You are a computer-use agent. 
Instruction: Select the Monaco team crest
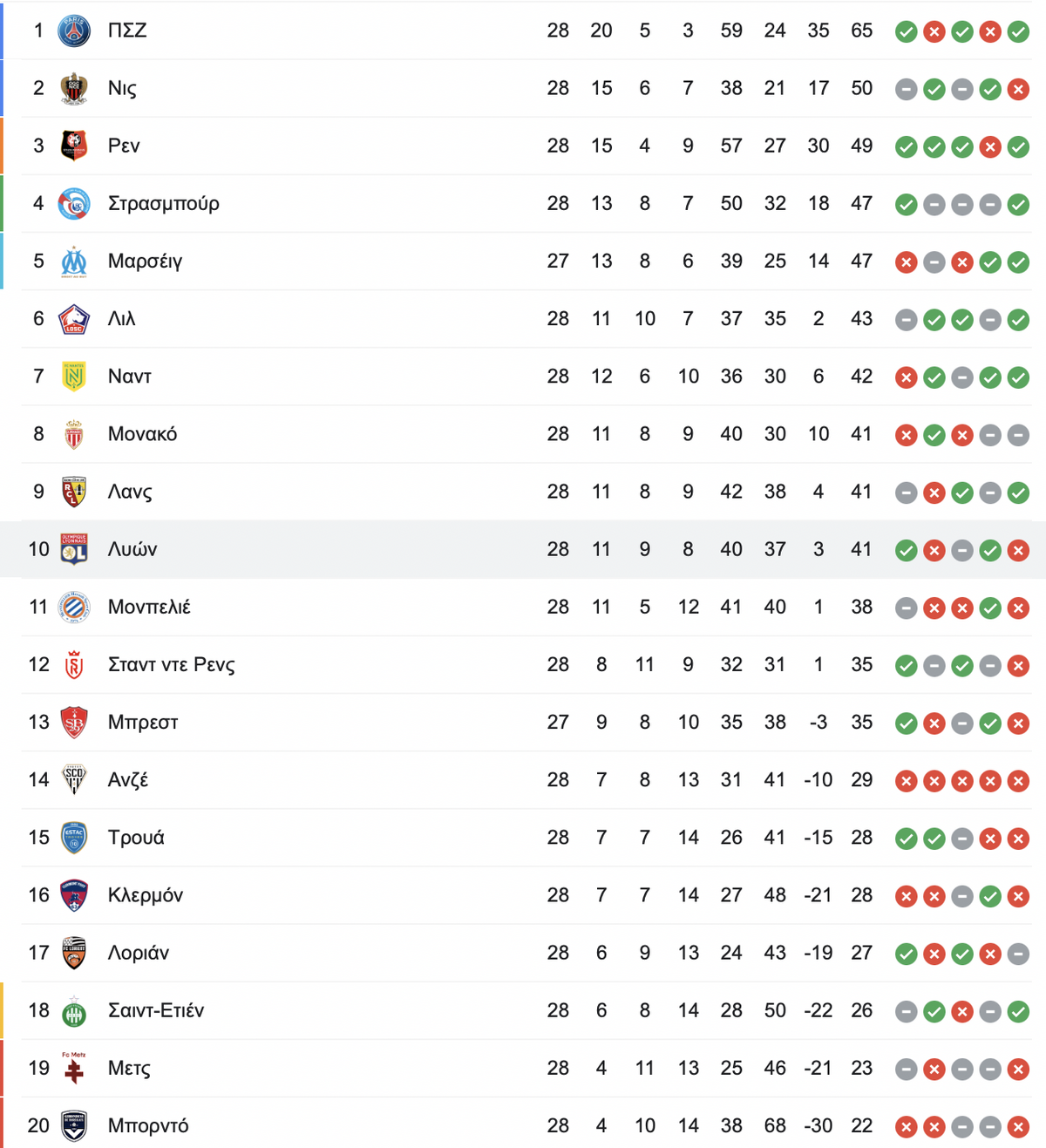[74, 434]
